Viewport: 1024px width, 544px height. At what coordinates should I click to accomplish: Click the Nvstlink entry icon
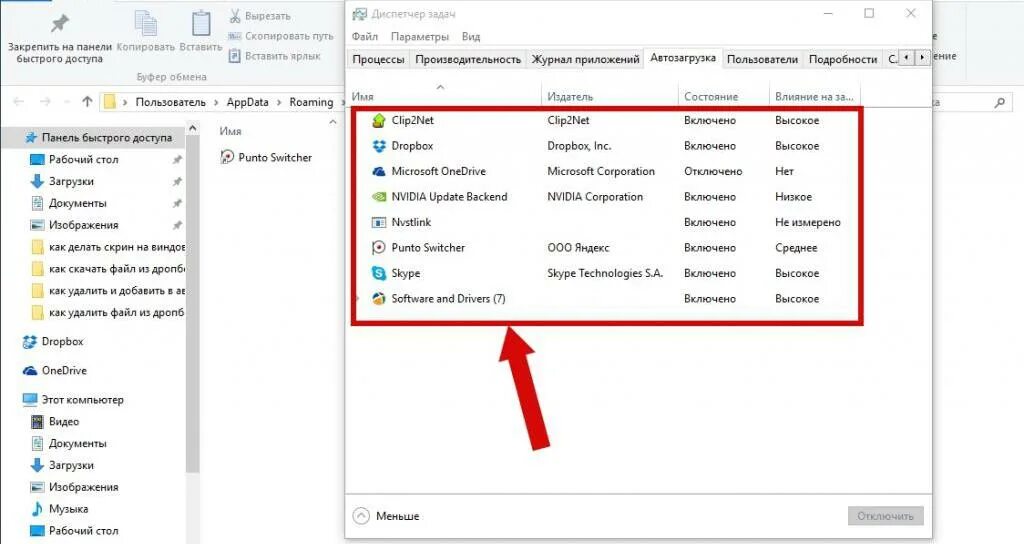click(x=379, y=222)
